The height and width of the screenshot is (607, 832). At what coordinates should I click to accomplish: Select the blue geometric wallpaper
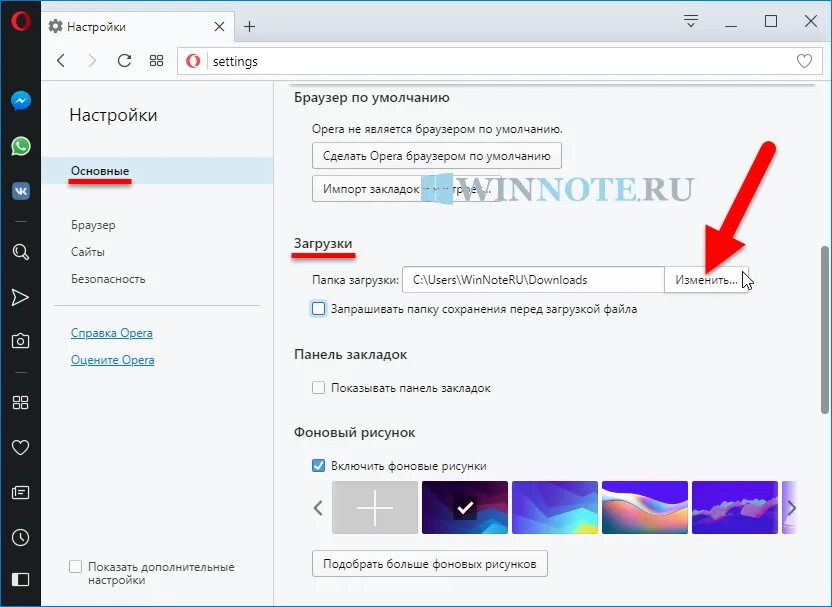554,507
